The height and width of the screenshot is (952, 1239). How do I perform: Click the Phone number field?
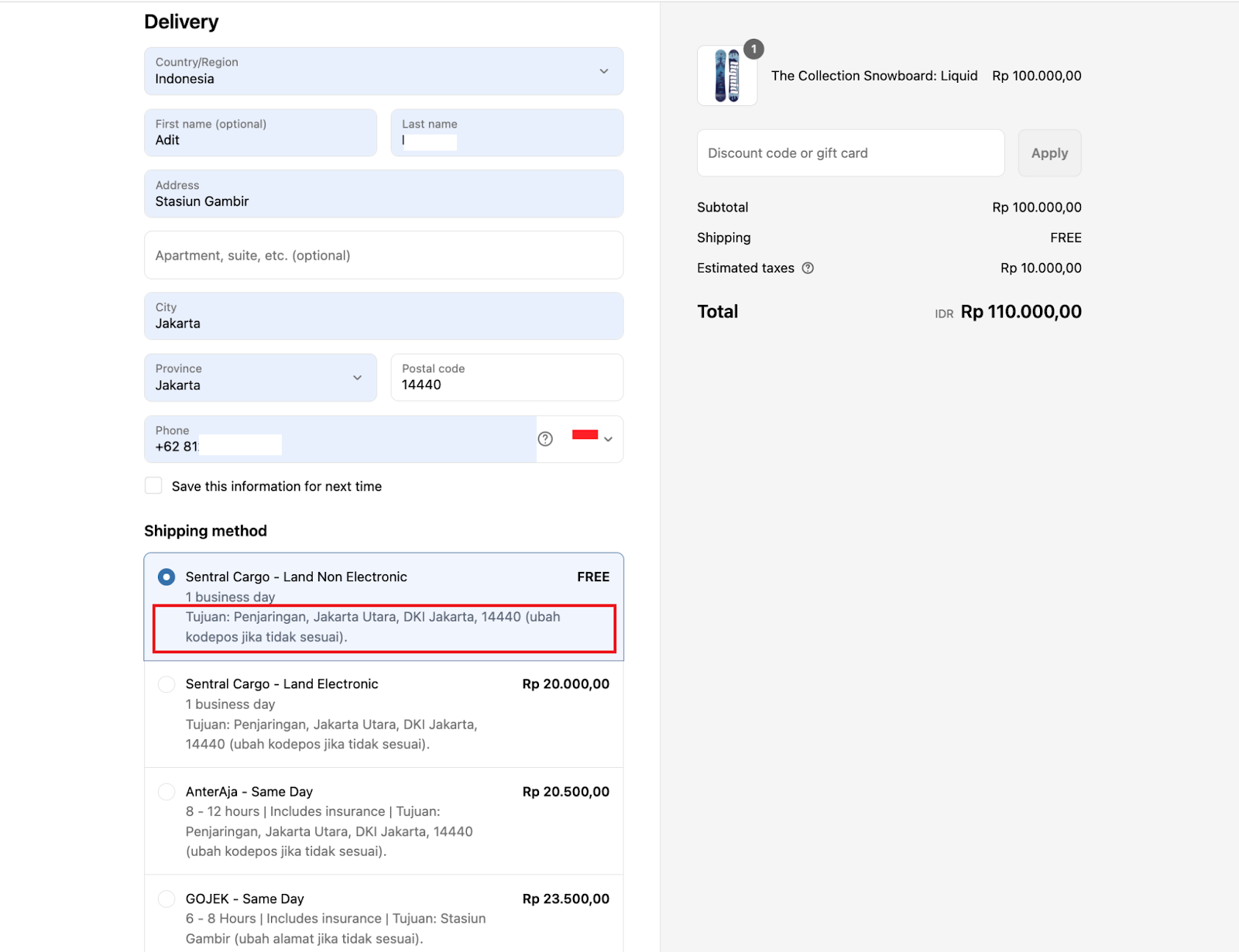(340, 439)
